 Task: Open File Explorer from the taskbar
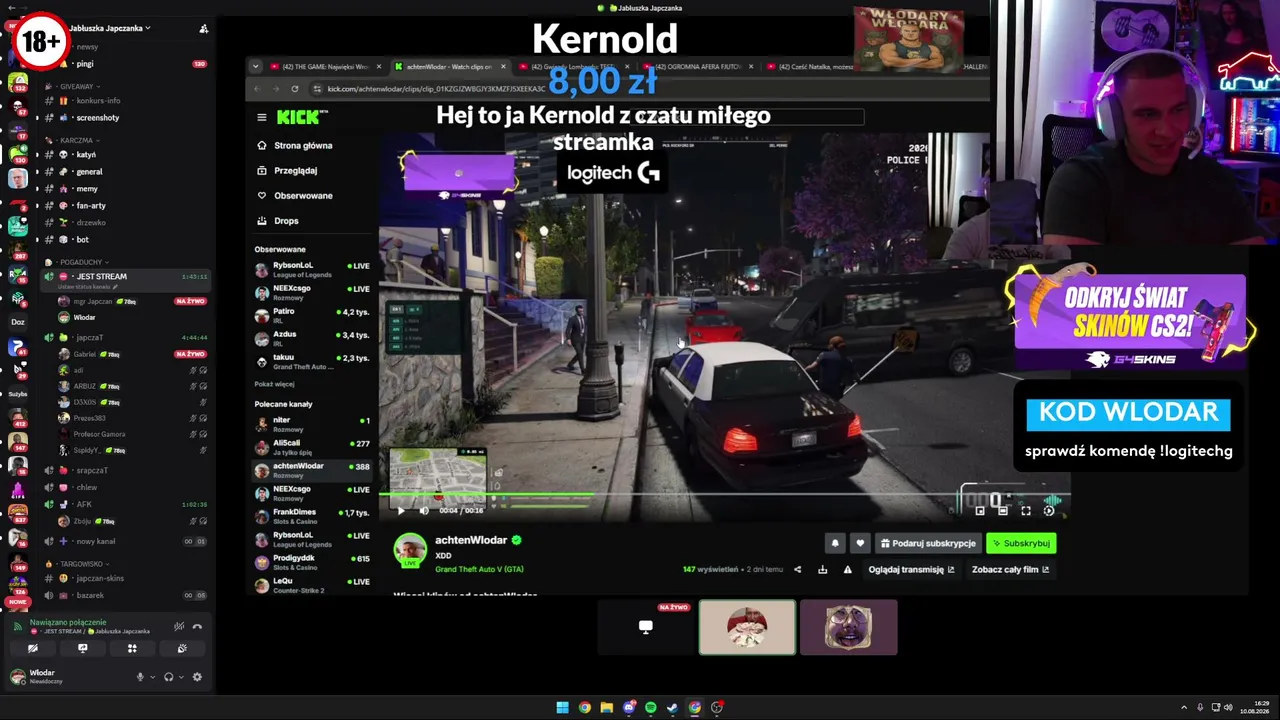606,708
